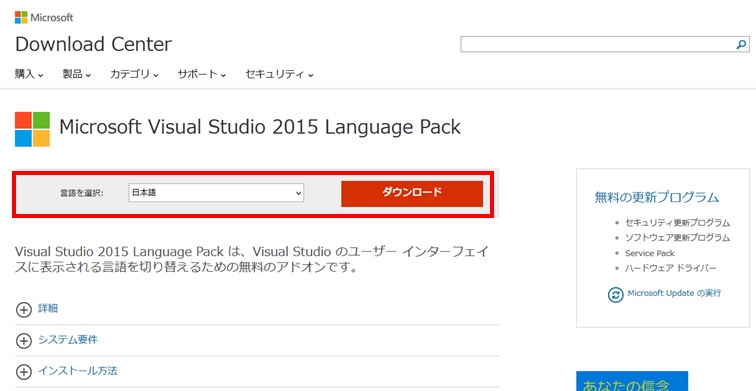This screenshot has width=756, height=391.
Task: Open ソフトウェア更新プログラム link
Action: coord(677,238)
